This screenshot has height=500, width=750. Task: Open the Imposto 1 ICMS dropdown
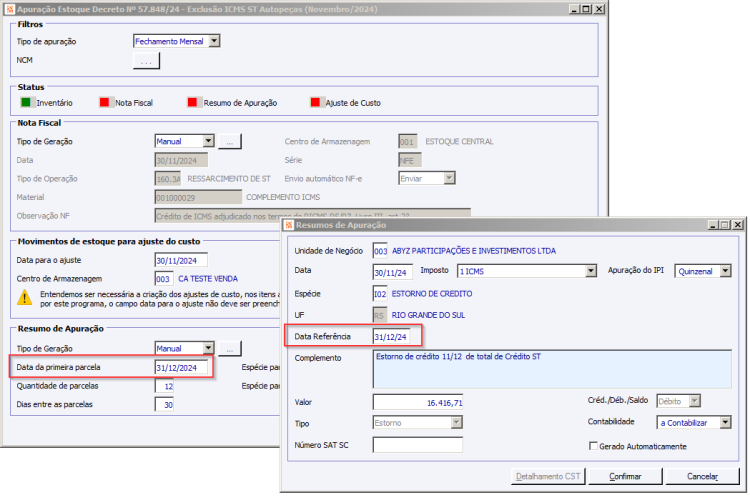591,271
